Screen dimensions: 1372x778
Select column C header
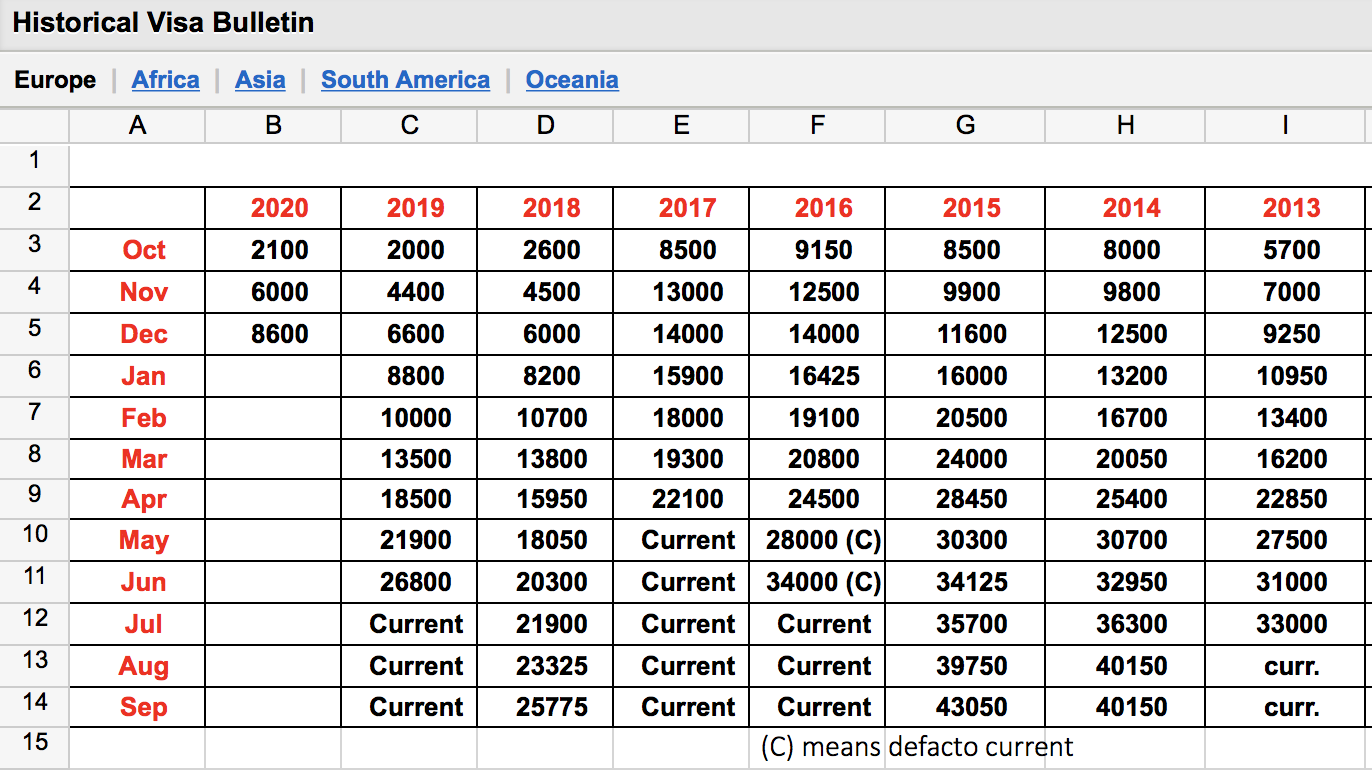pyautogui.click(x=409, y=126)
